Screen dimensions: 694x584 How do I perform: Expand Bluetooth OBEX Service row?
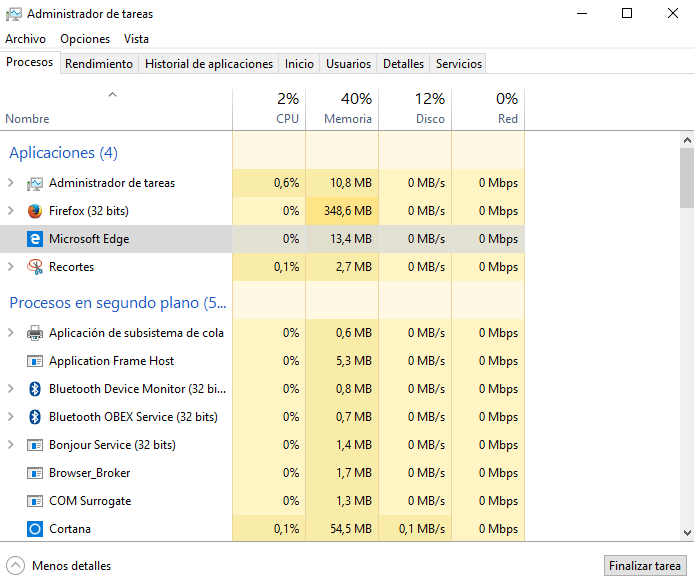pos(11,417)
